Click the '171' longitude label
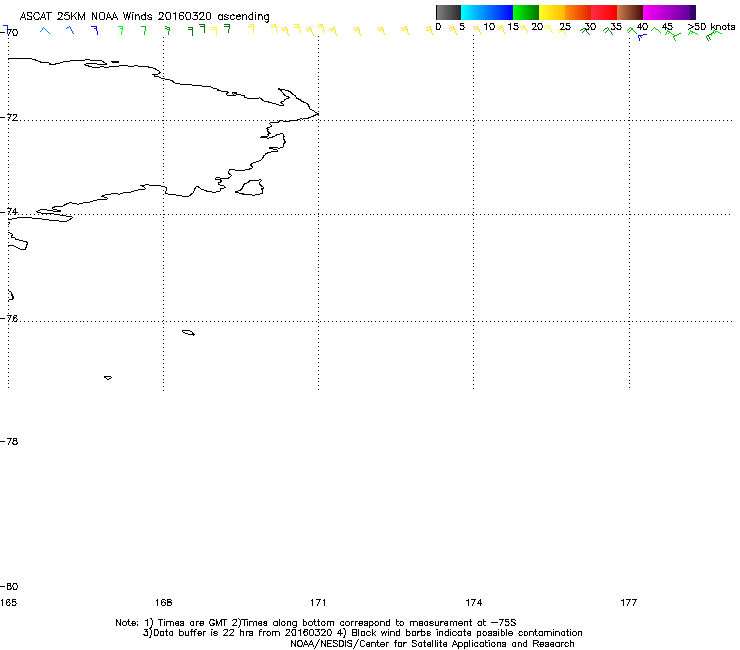 click(318, 603)
